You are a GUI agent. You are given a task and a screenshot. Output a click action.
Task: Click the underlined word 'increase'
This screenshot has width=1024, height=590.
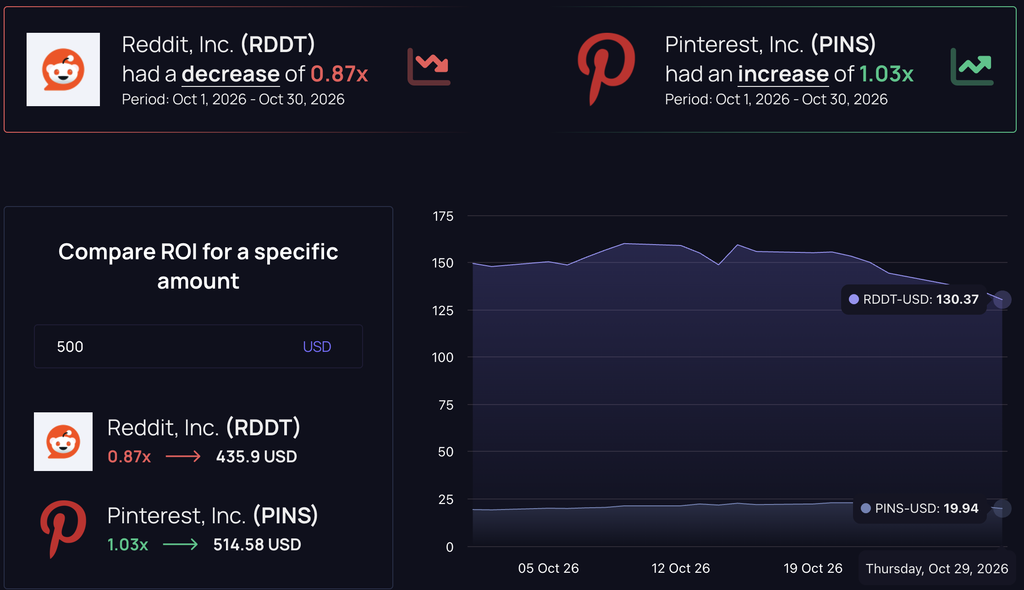pos(783,74)
